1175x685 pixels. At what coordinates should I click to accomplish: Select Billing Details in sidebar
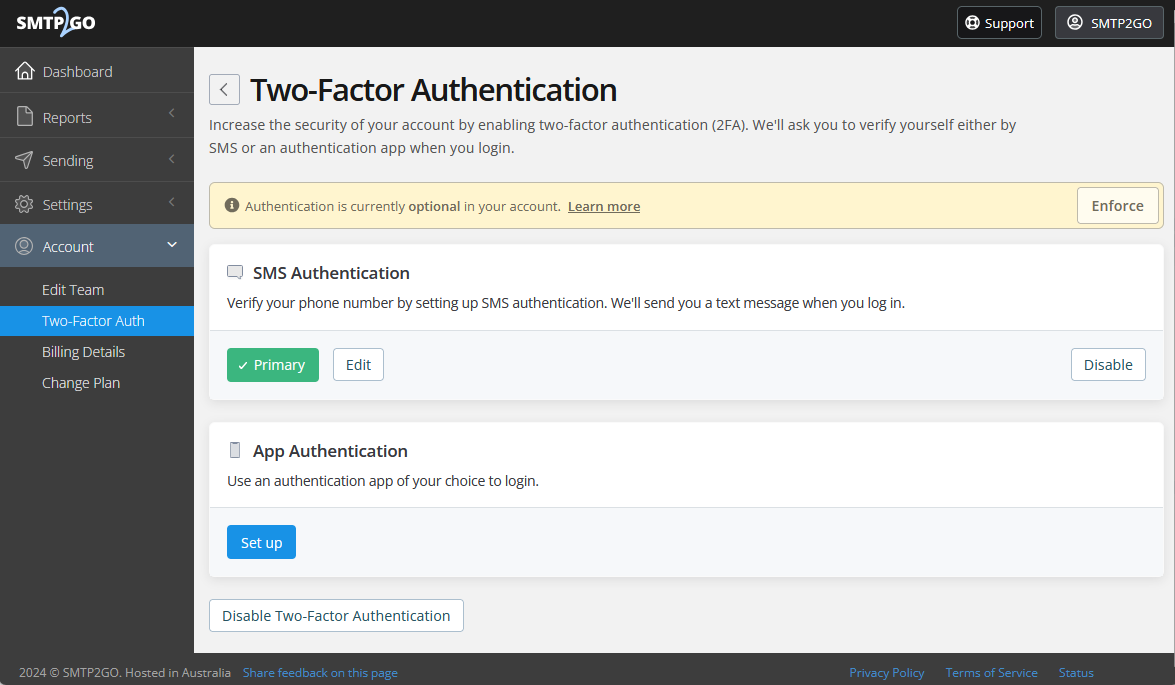(x=83, y=352)
